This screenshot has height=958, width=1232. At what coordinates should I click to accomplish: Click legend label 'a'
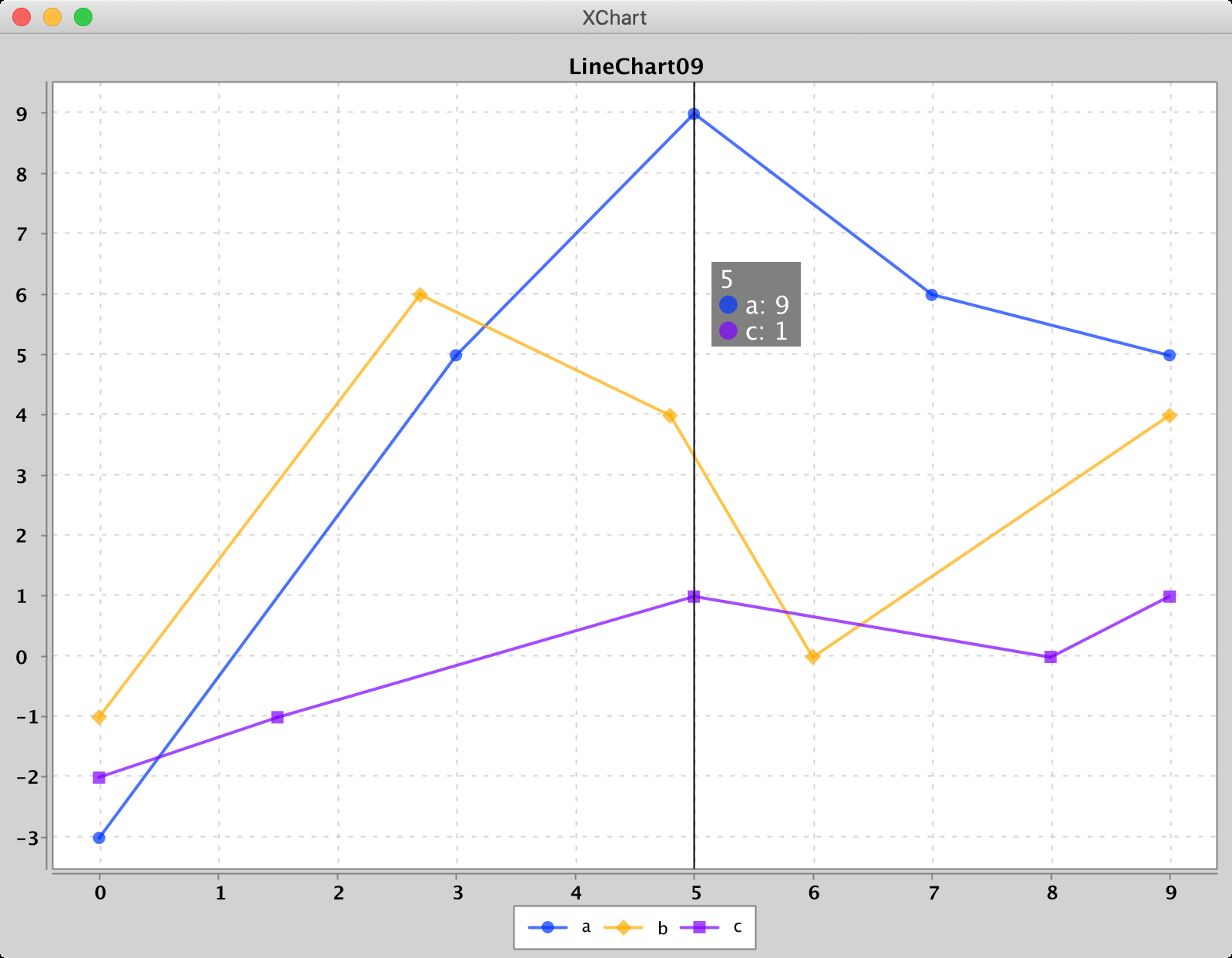click(586, 927)
